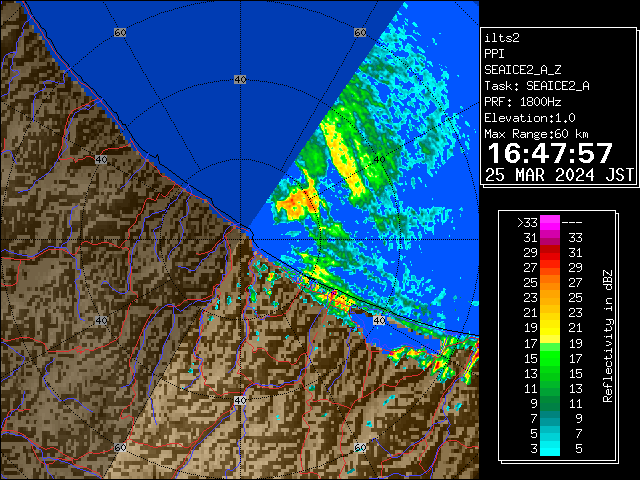Select the 'Reflectivity in dBZ' axis label

click(x=608, y=336)
